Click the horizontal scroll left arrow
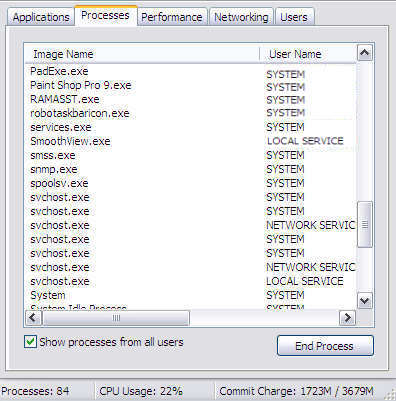Viewport: 396px width, 401px height. click(x=33, y=317)
